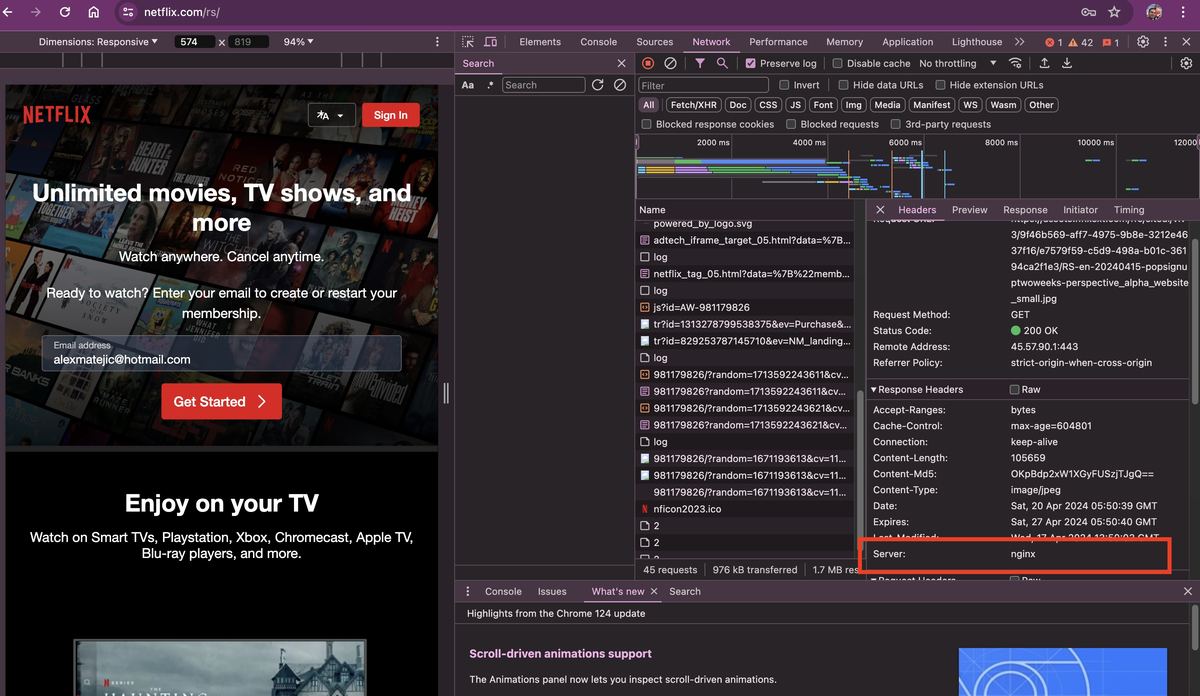Open the browser home page
Image resolution: width=1200 pixels, height=696 pixels.
[93, 12]
